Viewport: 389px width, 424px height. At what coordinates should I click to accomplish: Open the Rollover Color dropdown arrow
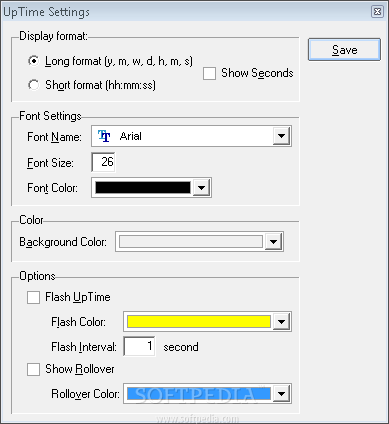pos(281,394)
